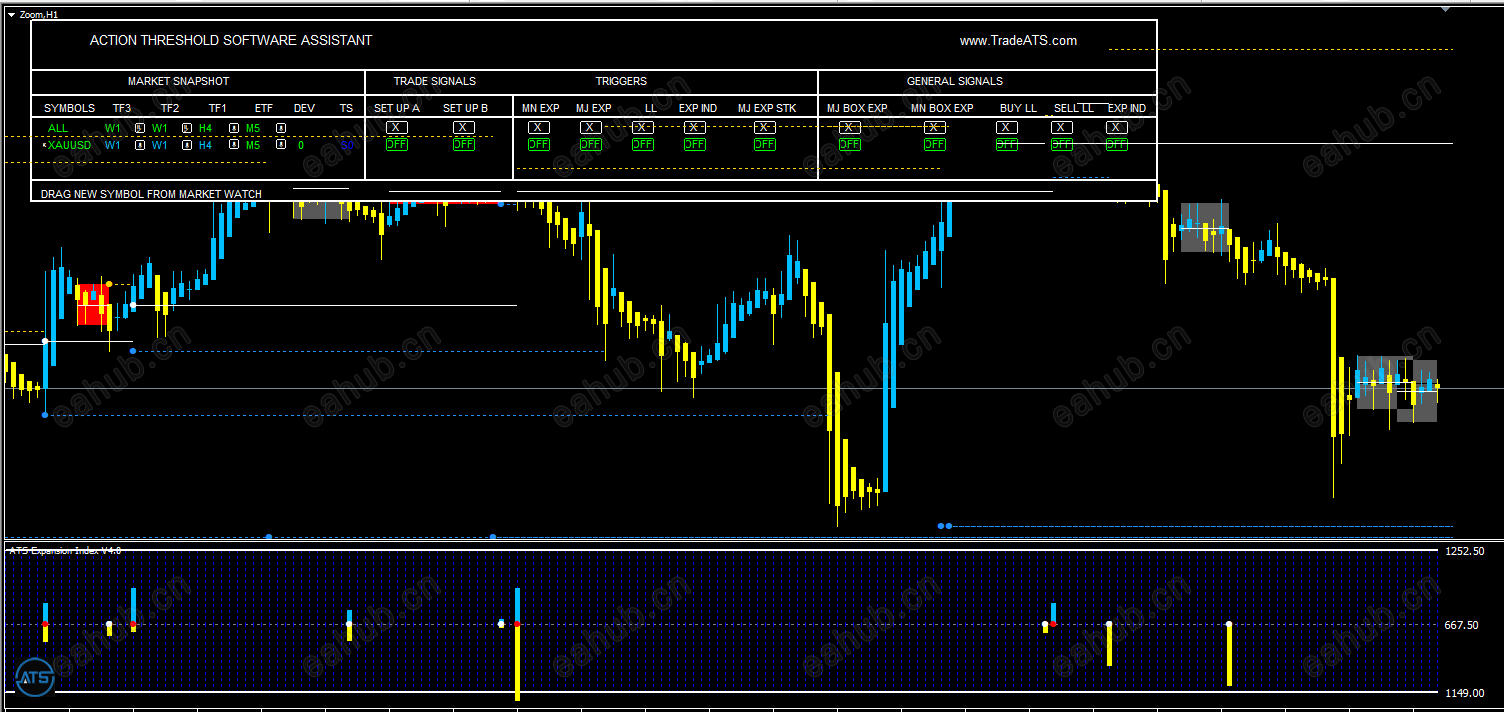Toggle the OFF switch under SELL LL
1504x712 pixels.
tap(1062, 144)
